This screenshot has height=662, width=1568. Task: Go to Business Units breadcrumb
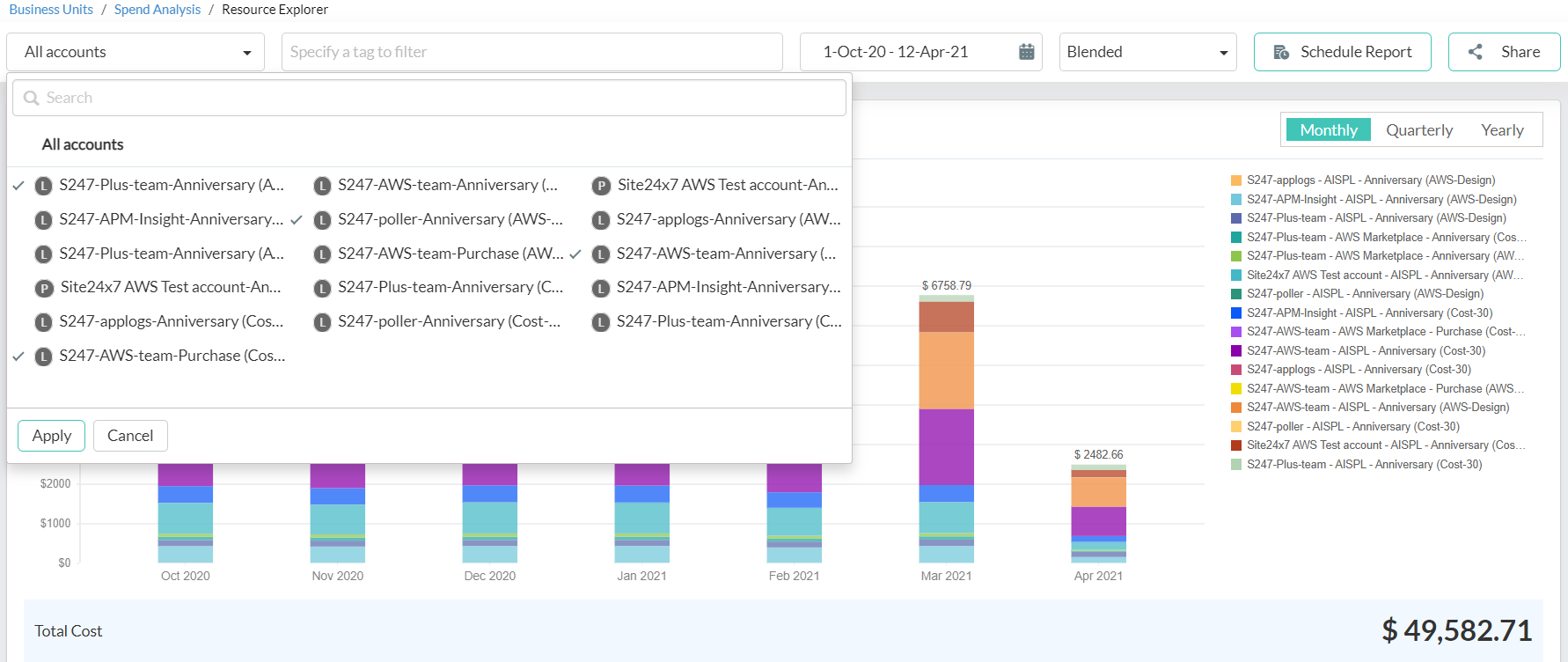(x=51, y=10)
